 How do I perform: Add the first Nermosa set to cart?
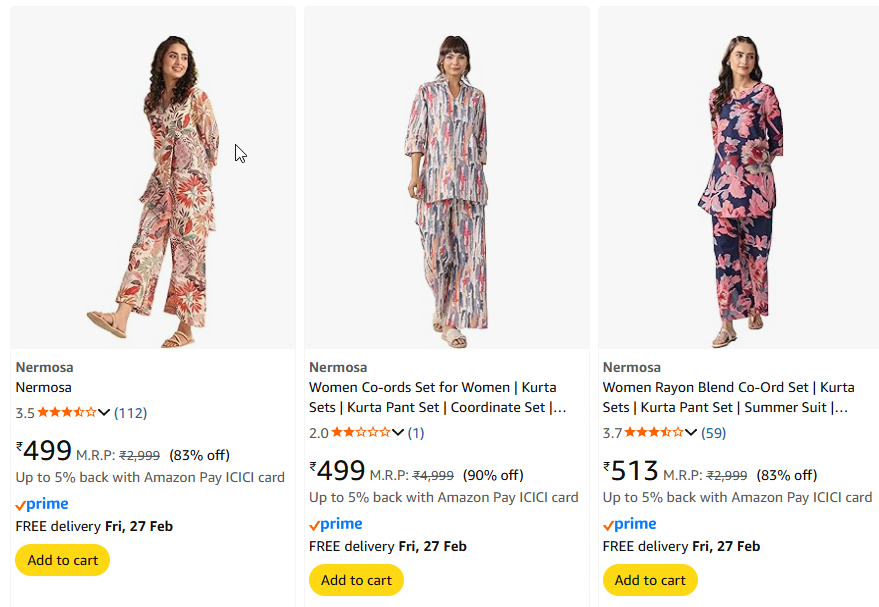62,560
